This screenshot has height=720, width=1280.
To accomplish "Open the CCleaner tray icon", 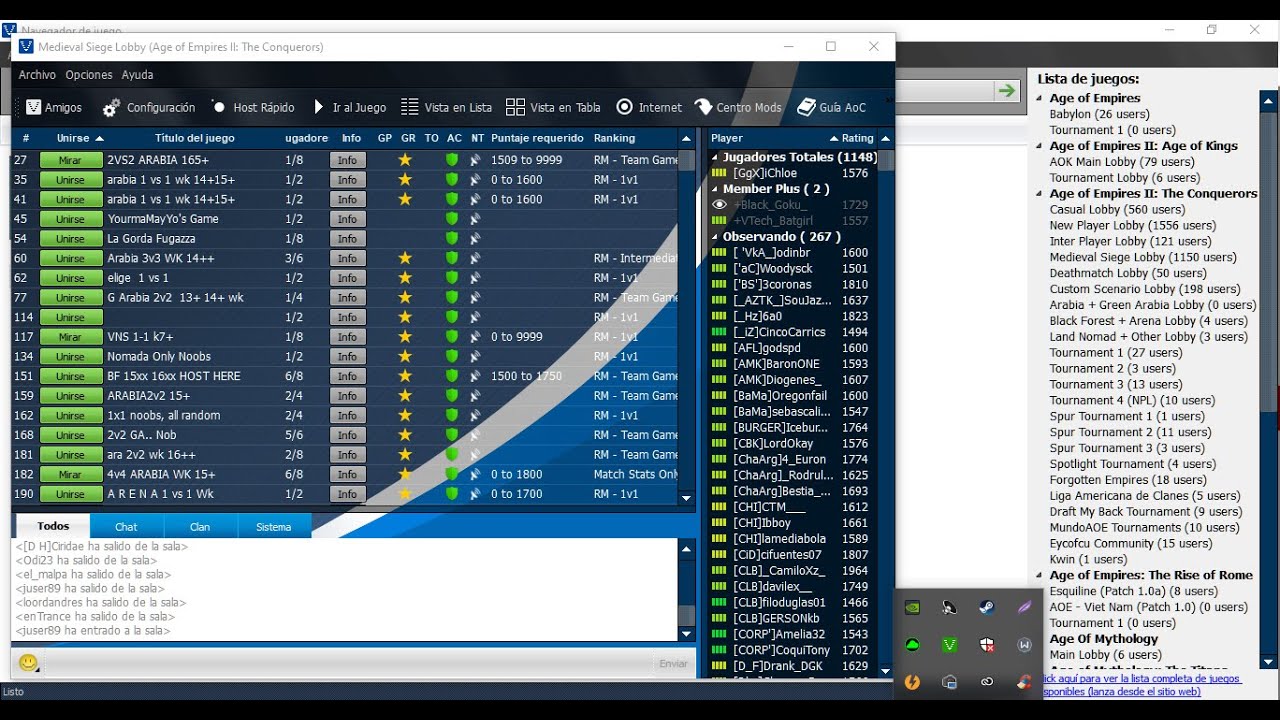I will pos(1024,682).
